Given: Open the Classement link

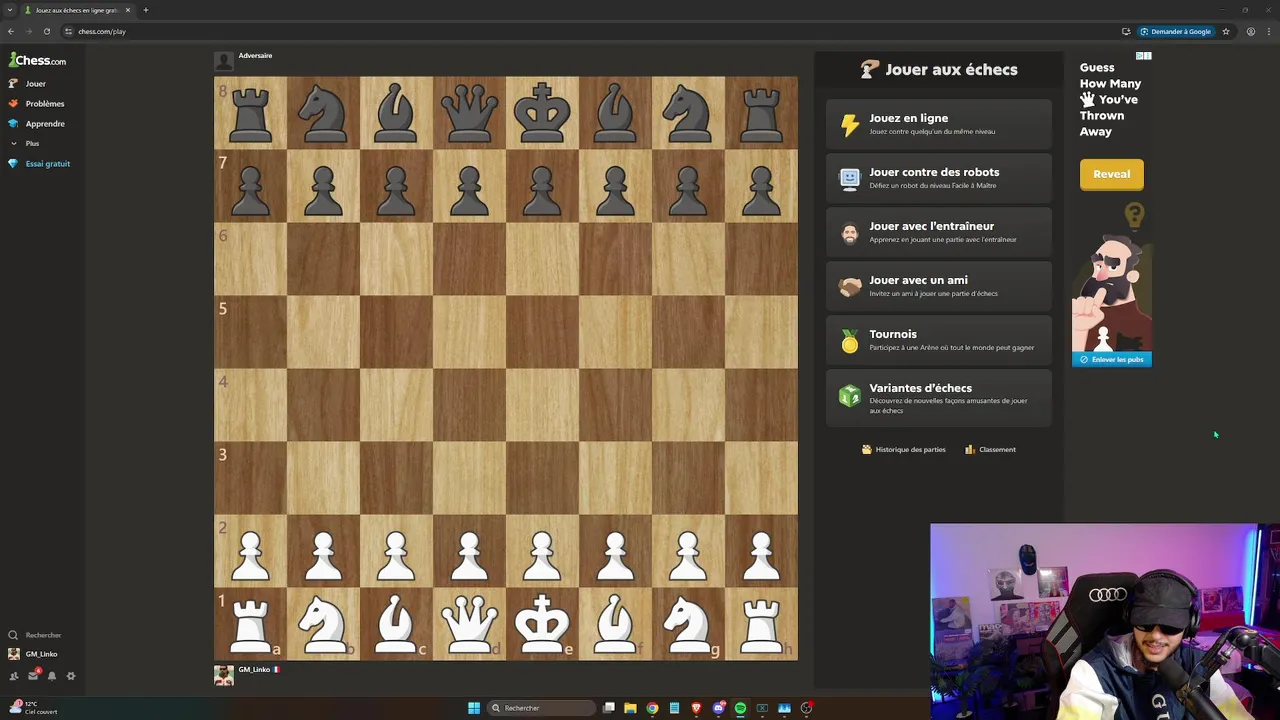Looking at the screenshot, I should [990, 450].
